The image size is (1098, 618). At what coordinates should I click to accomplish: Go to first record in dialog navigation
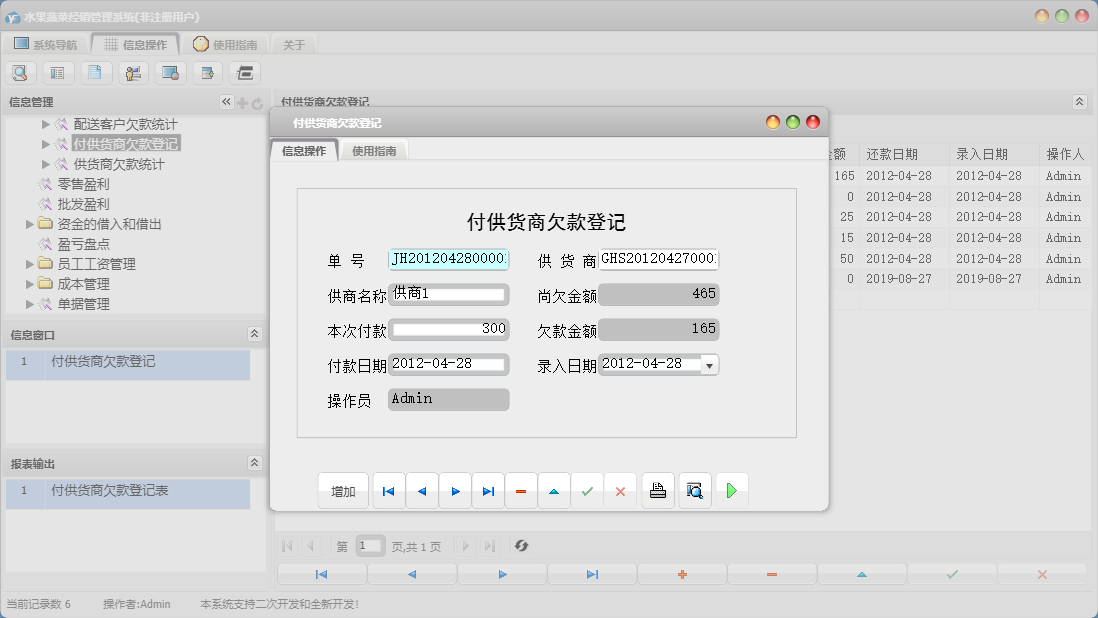(x=389, y=491)
